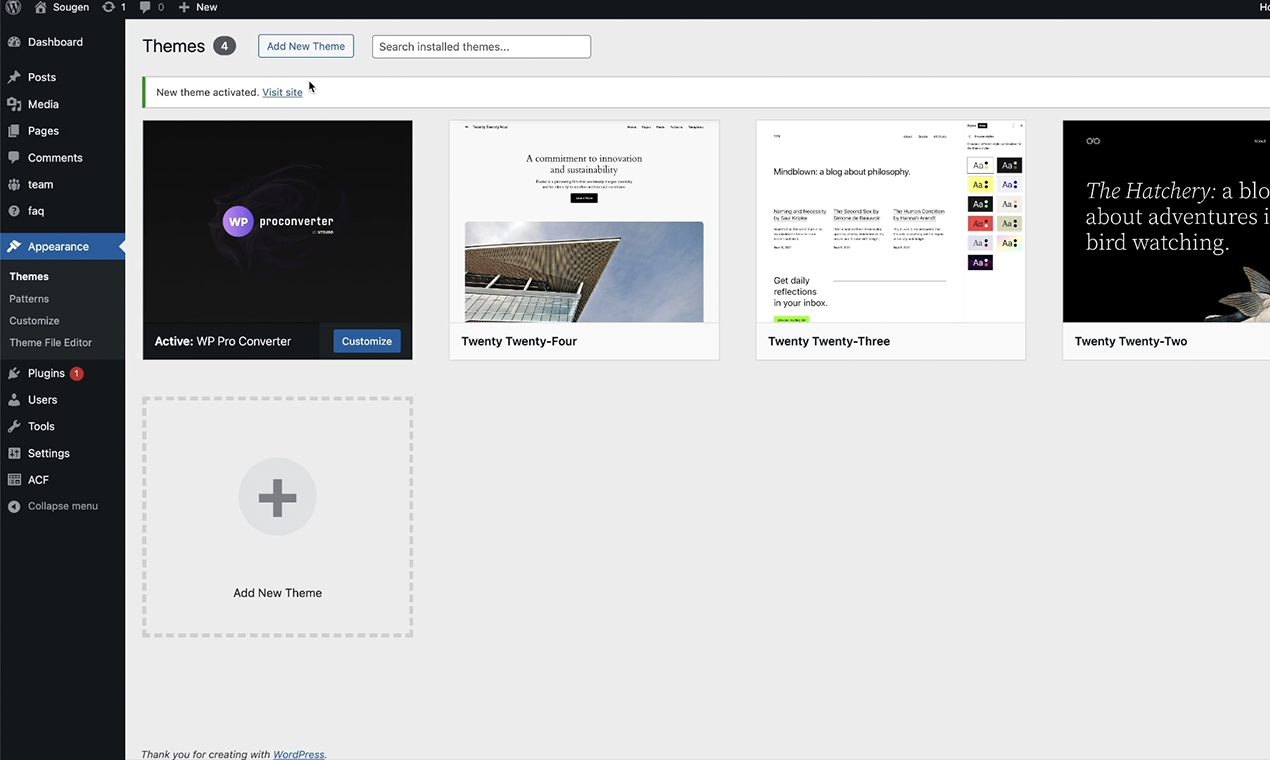Click the ACF grid icon
This screenshot has width=1270, height=760.
tap(14, 480)
